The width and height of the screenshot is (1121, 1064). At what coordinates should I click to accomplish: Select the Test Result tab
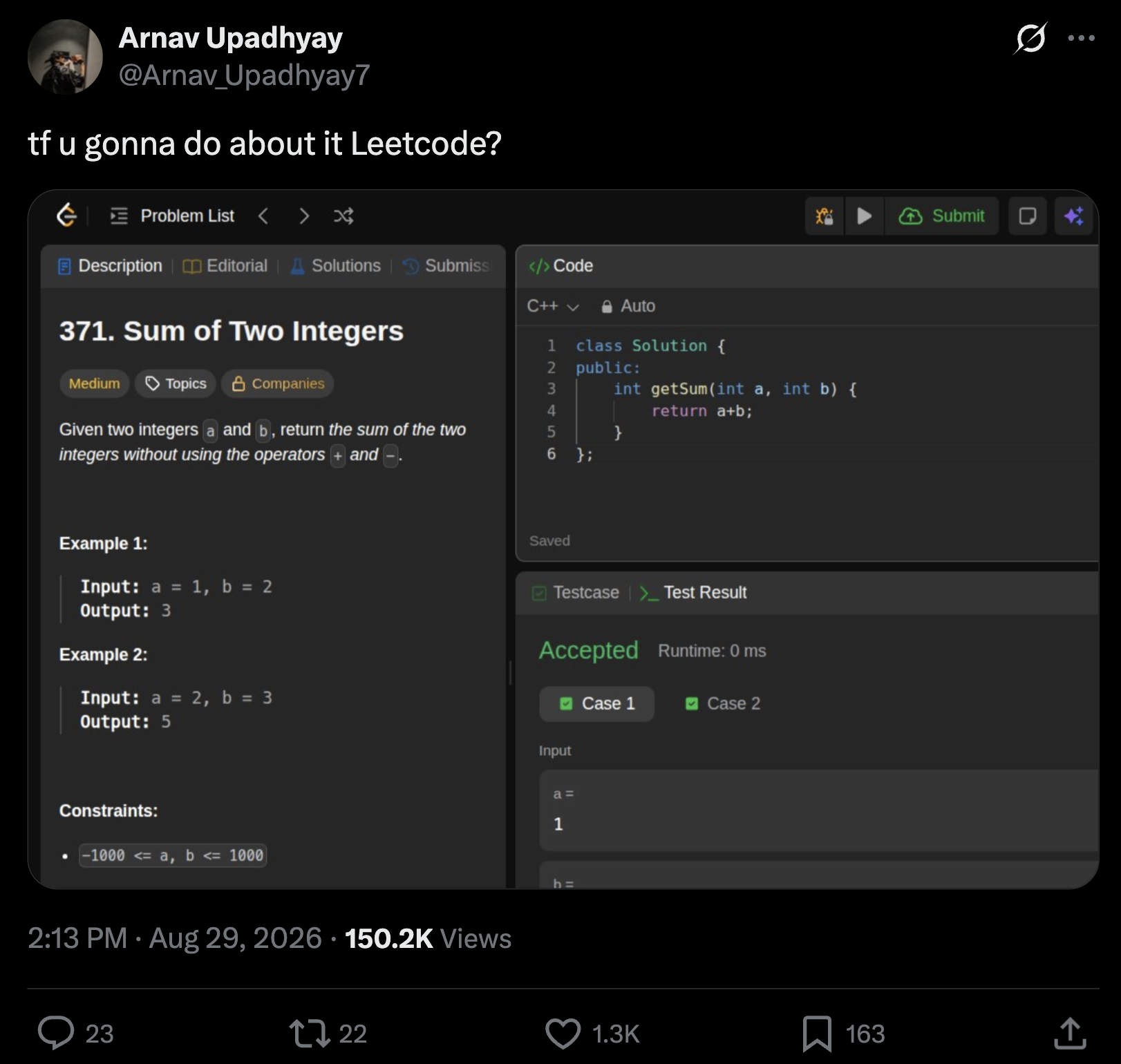click(693, 593)
